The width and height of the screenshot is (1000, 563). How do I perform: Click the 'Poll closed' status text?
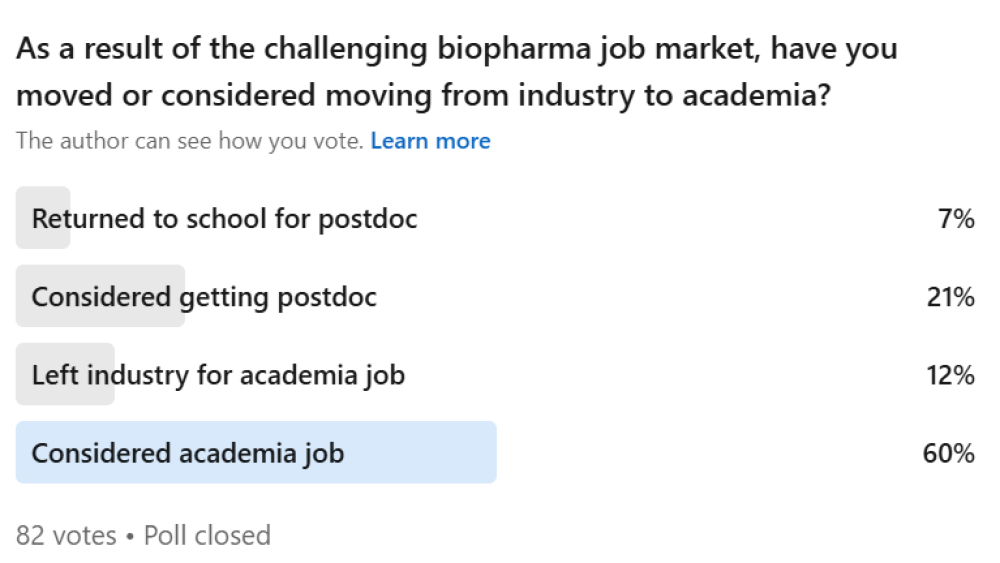pos(207,535)
